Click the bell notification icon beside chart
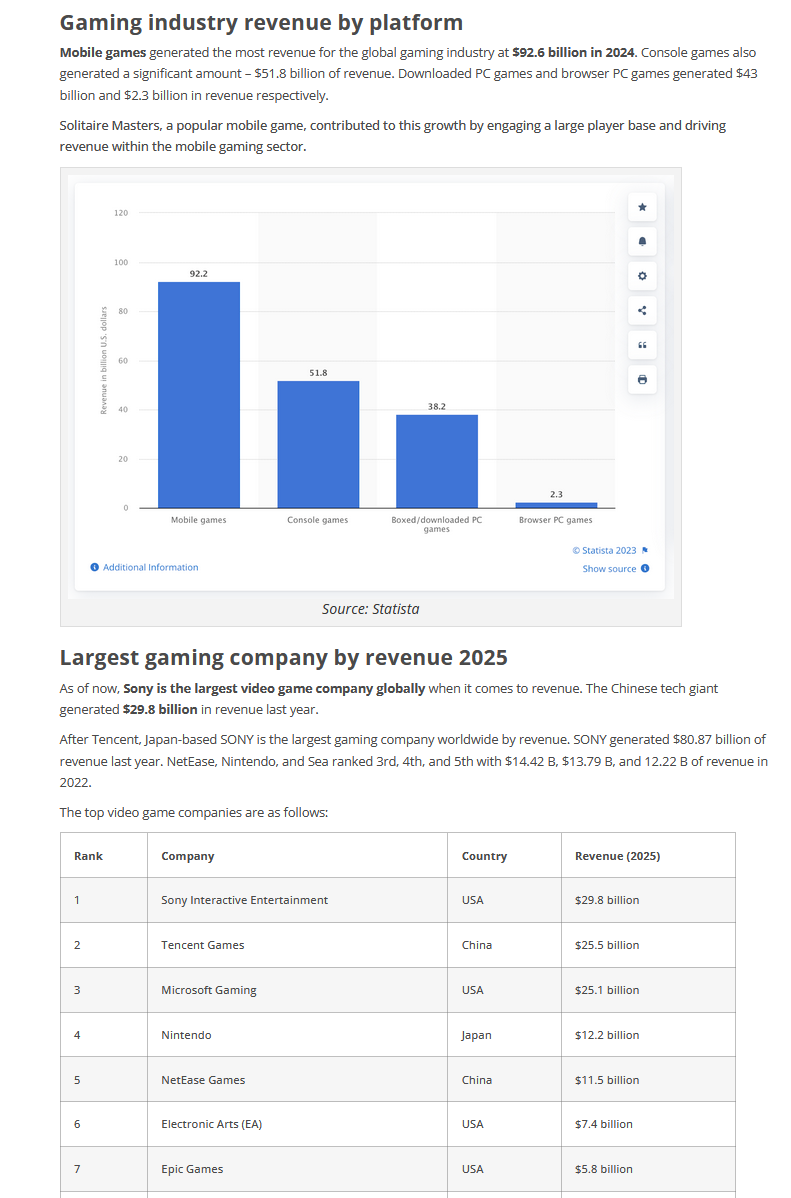Screen dimensions: 791x1198 (642, 241)
